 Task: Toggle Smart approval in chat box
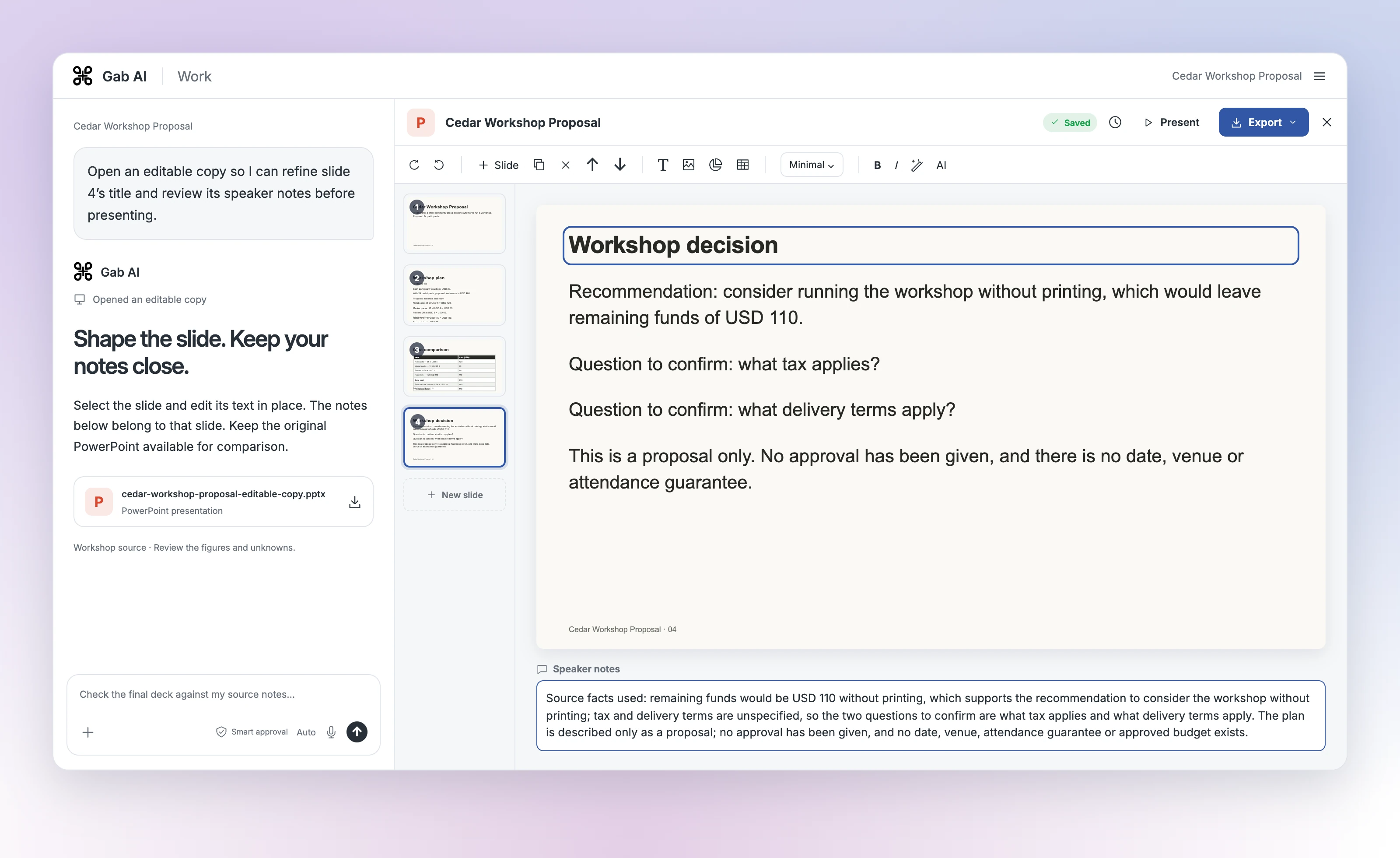[252, 732]
